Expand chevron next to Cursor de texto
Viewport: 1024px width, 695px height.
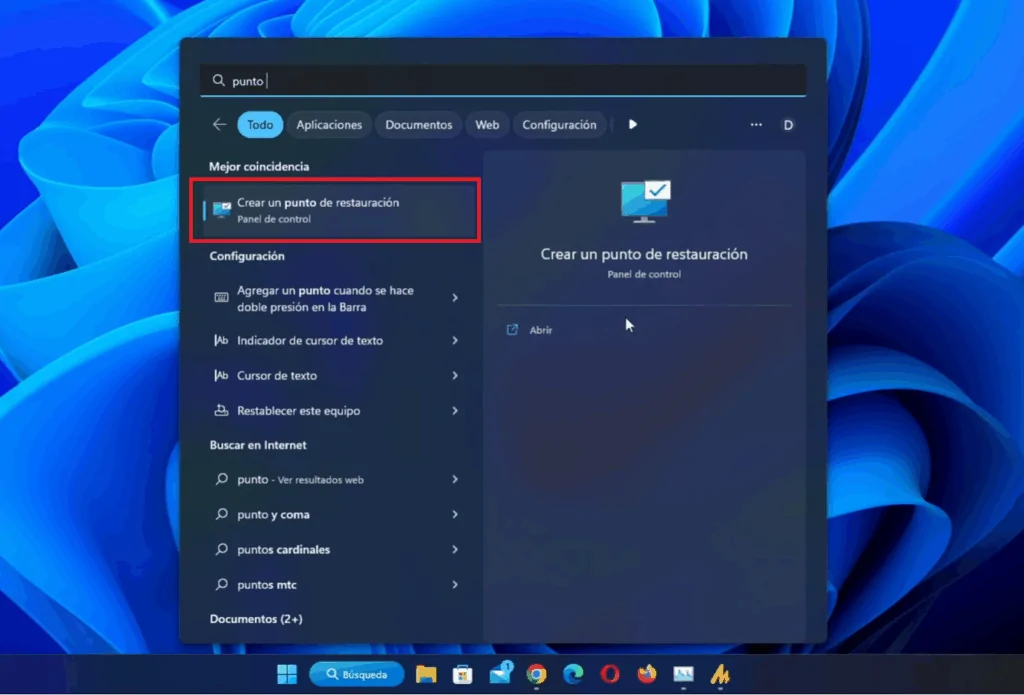click(455, 376)
